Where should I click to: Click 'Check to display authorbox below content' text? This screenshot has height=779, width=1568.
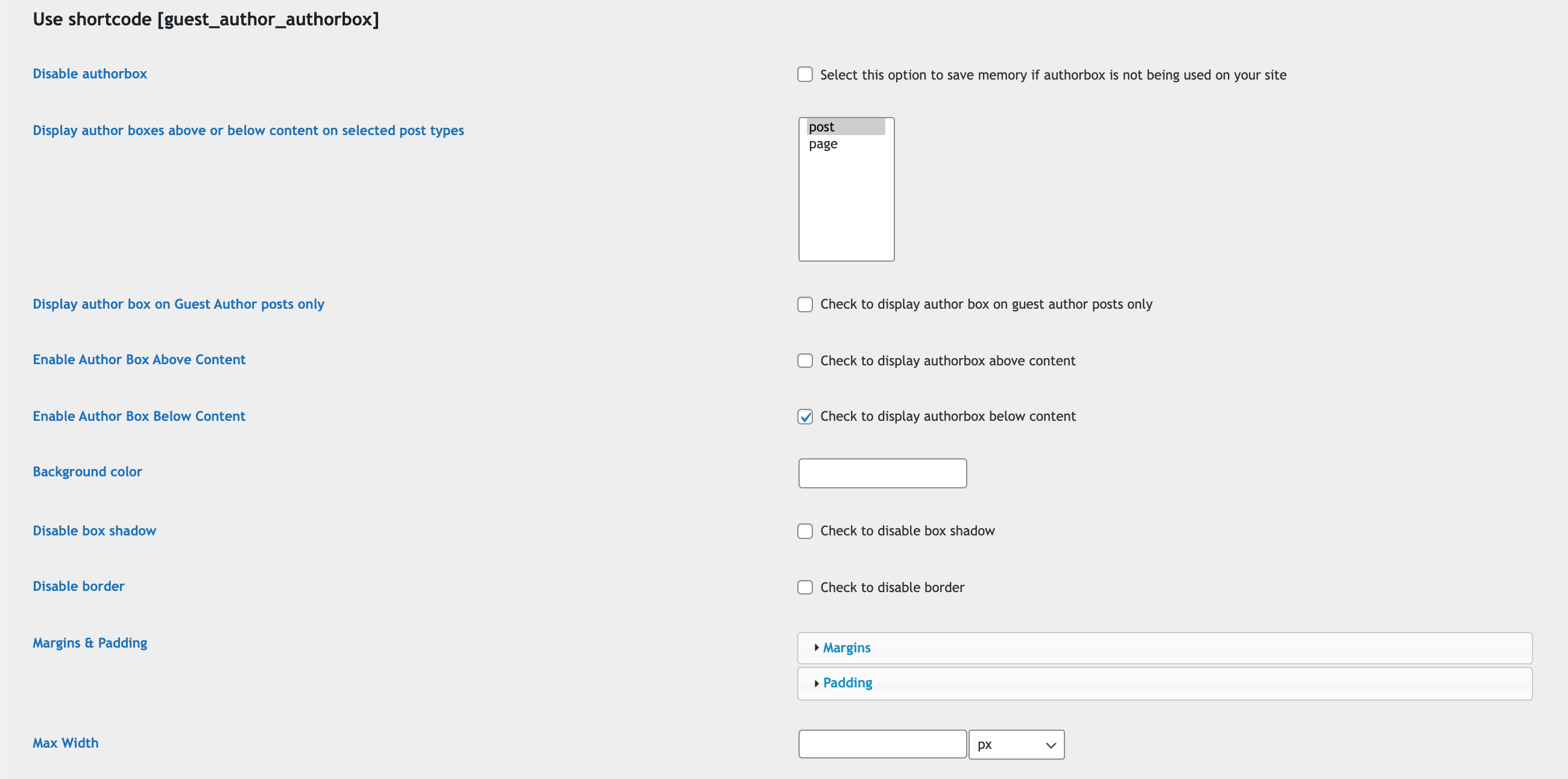click(948, 416)
